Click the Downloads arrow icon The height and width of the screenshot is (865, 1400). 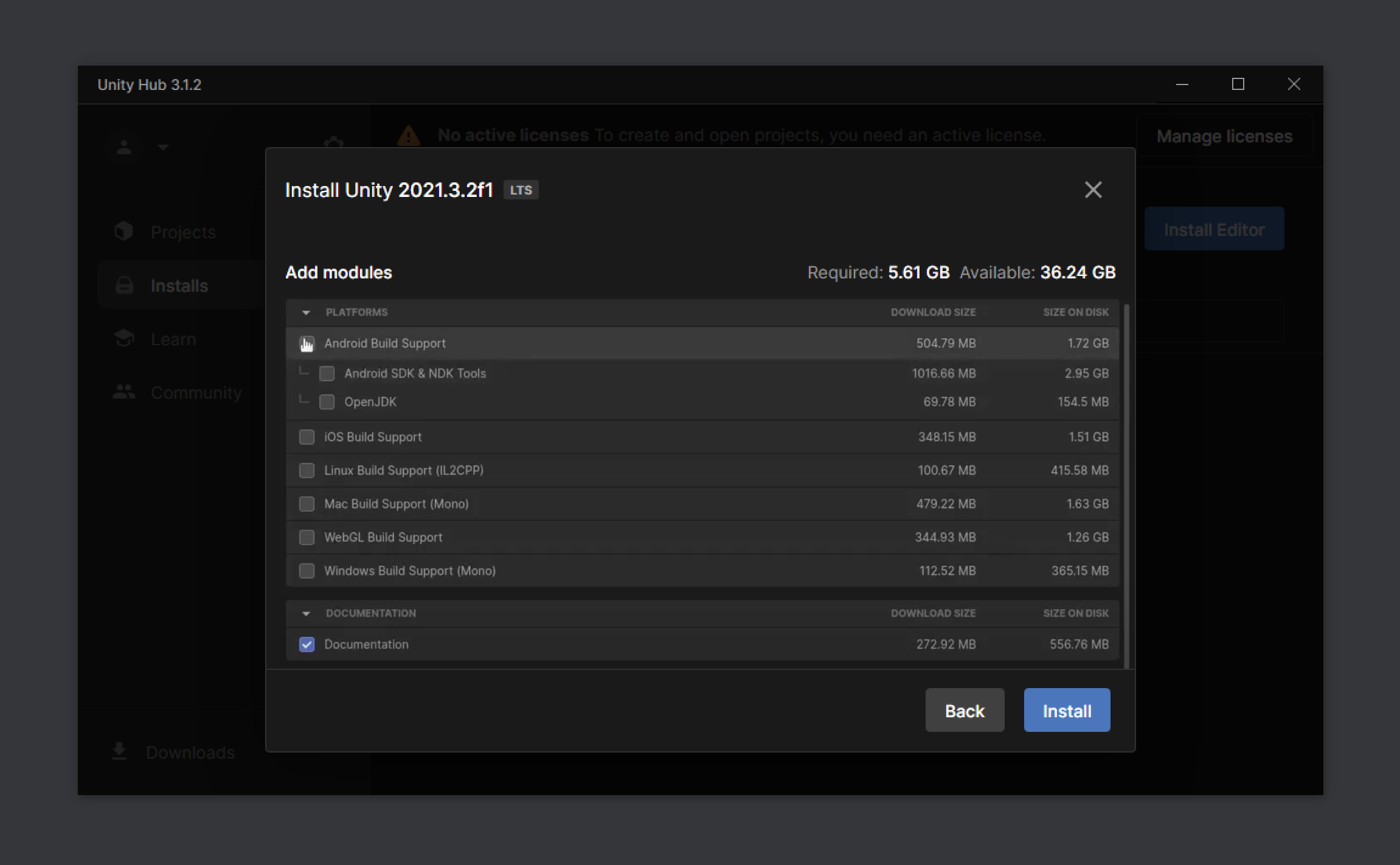click(x=119, y=751)
